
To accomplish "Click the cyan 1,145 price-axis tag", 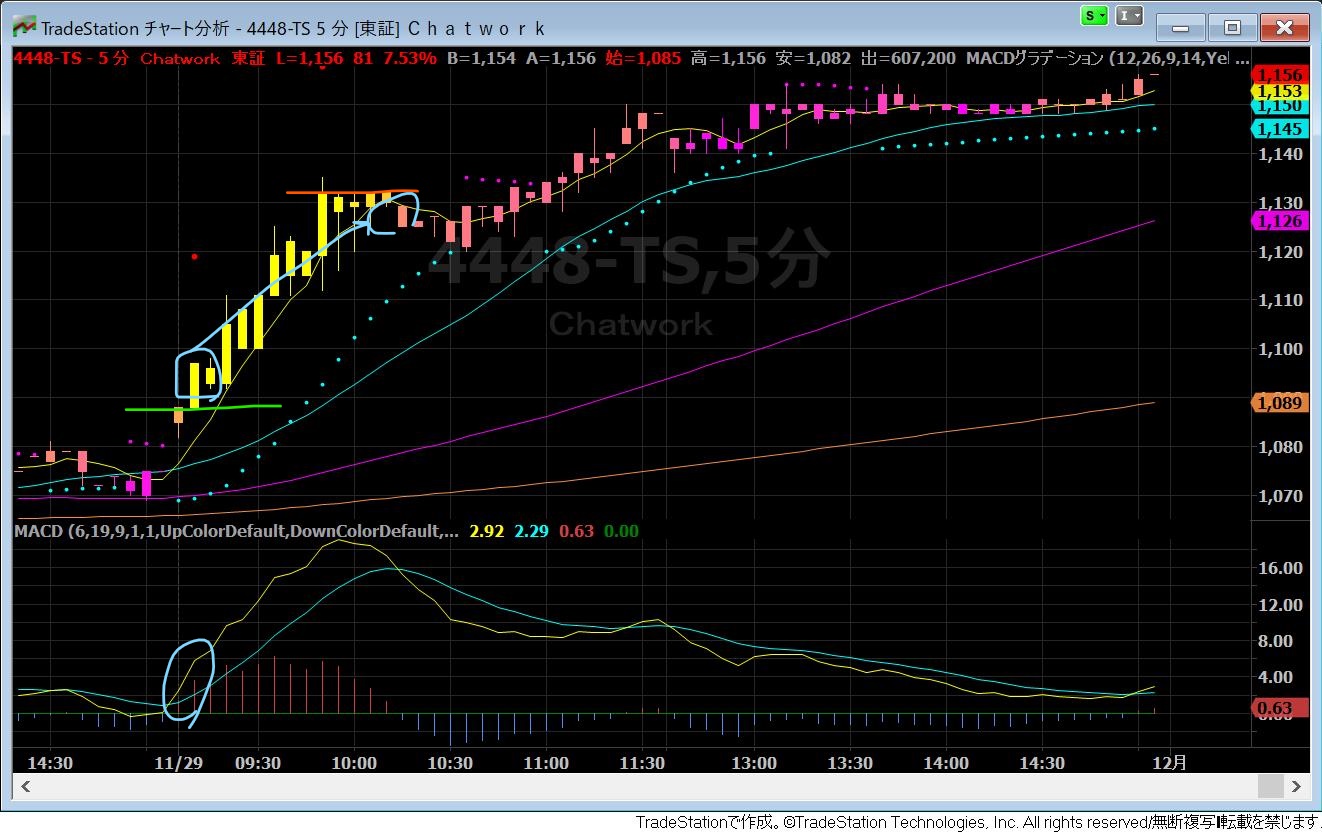I will tap(1279, 129).
